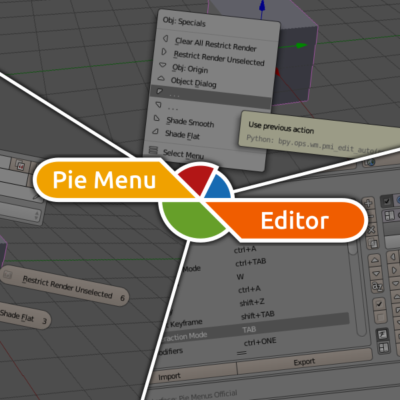The width and height of the screenshot is (400, 400).
Task: Toggle the checked checkbox below the az icon
Action: [379, 304]
